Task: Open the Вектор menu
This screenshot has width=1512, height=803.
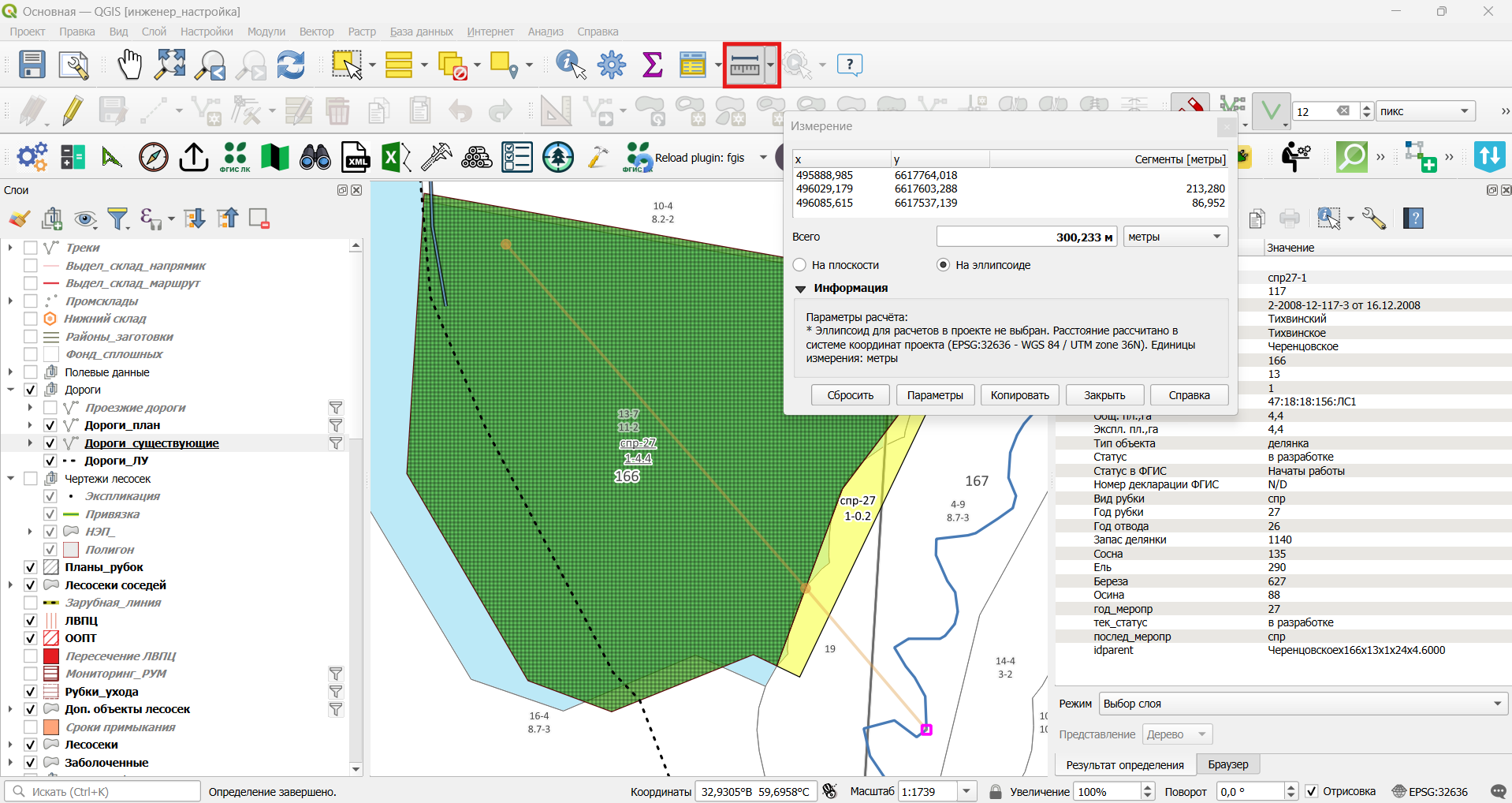Action: [x=316, y=32]
